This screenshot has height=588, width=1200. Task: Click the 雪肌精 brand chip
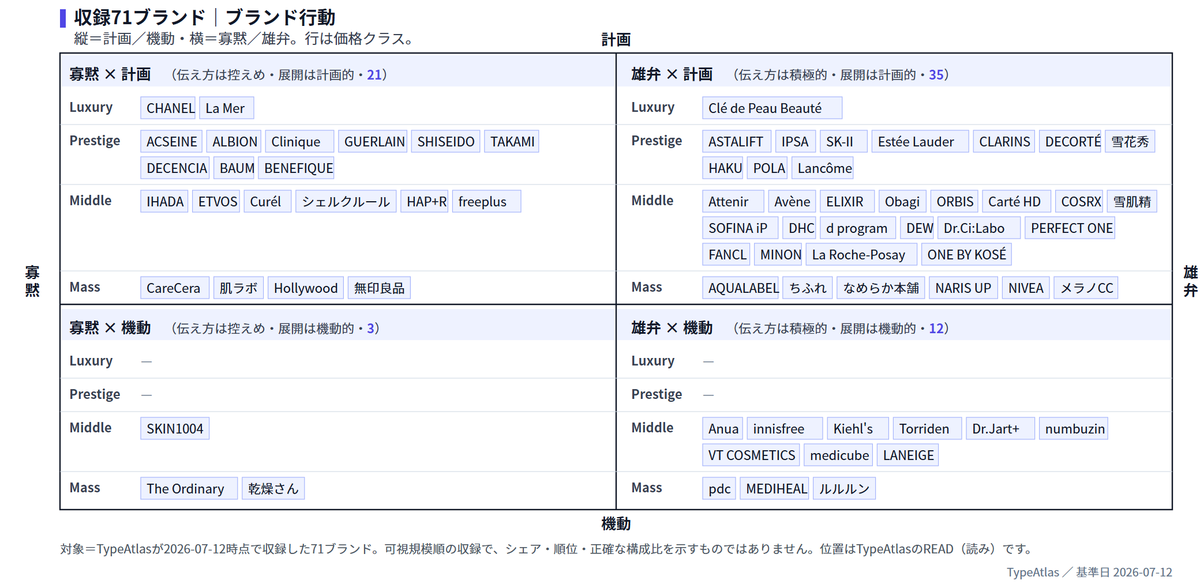tap(1131, 202)
